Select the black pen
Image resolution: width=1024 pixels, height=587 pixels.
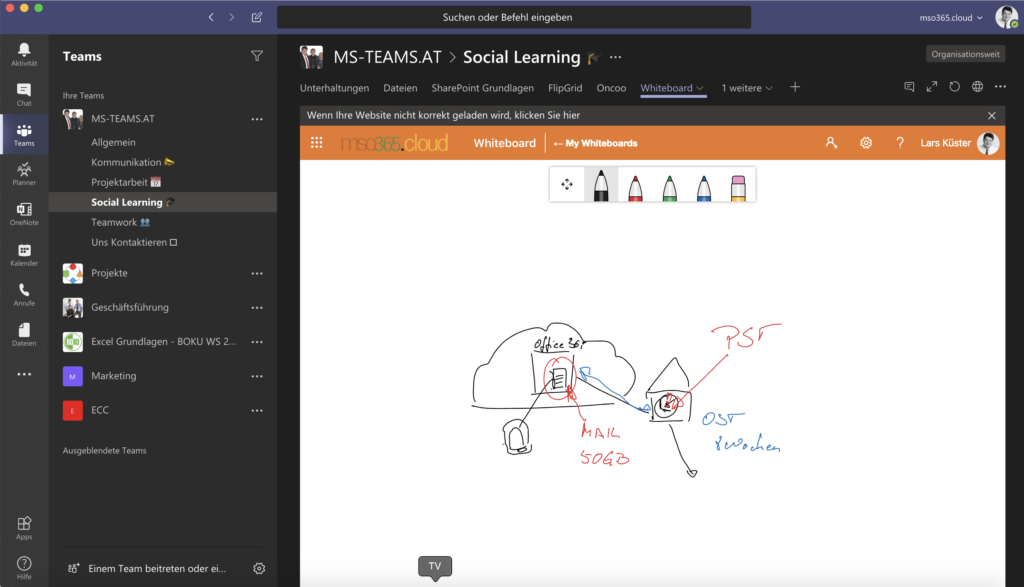[x=601, y=184]
